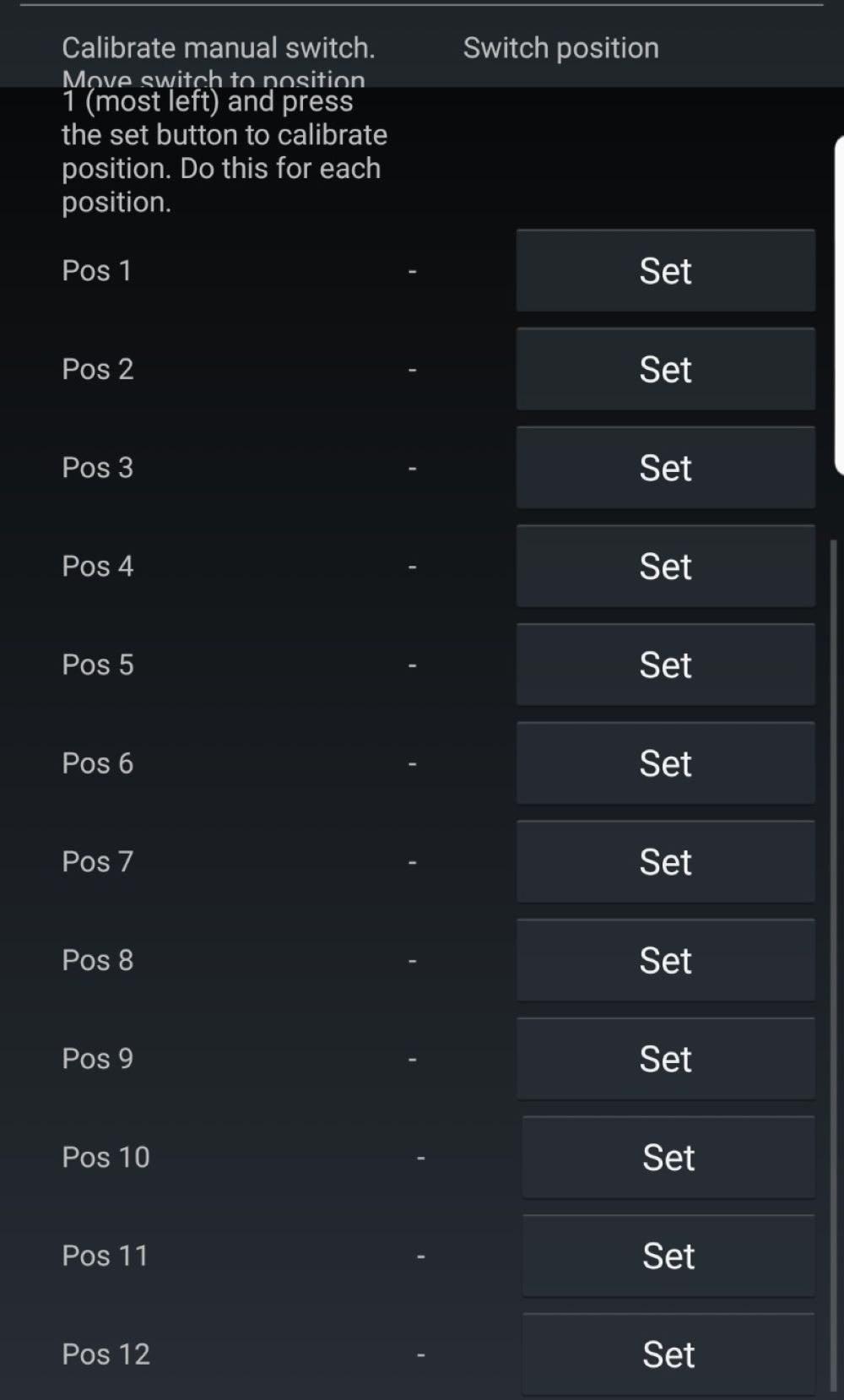Calibrate Pos 8 by pressing Set
This screenshot has width=844, height=1400.
[x=665, y=960]
